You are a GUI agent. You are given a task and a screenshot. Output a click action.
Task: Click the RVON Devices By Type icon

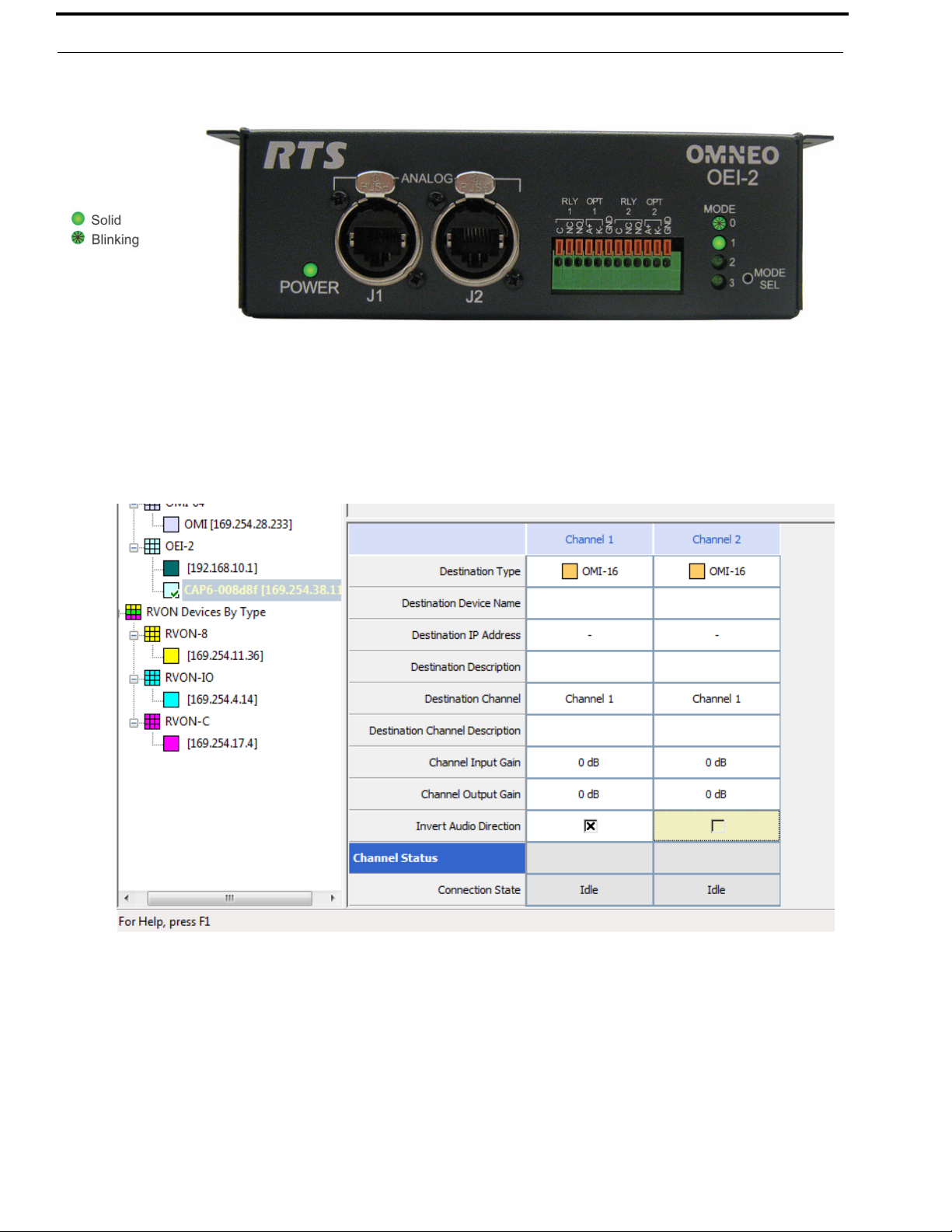134,612
